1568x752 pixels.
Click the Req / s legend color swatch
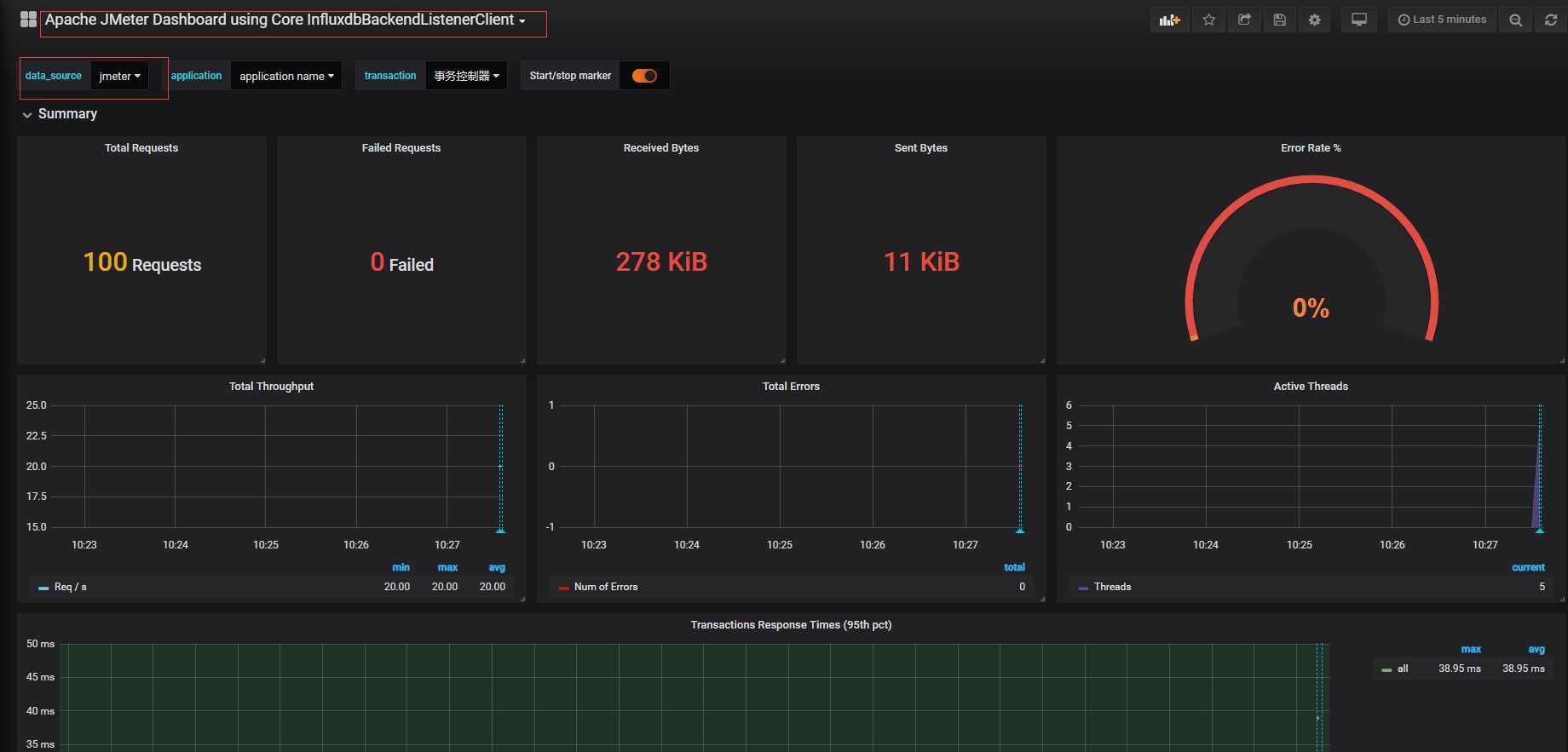click(x=43, y=588)
